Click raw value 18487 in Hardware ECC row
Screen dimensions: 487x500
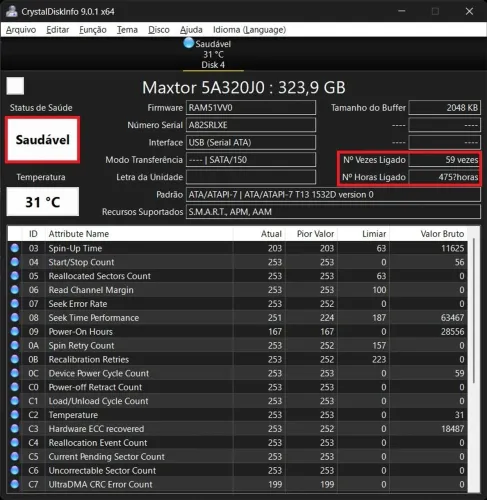[452, 429]
